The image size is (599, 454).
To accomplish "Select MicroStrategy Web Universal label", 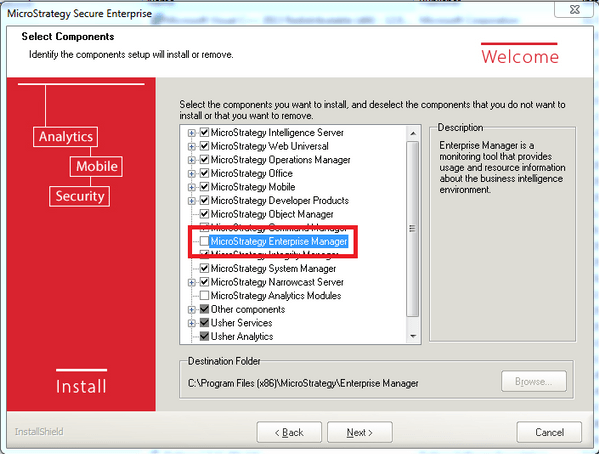I will pos(269,146).
